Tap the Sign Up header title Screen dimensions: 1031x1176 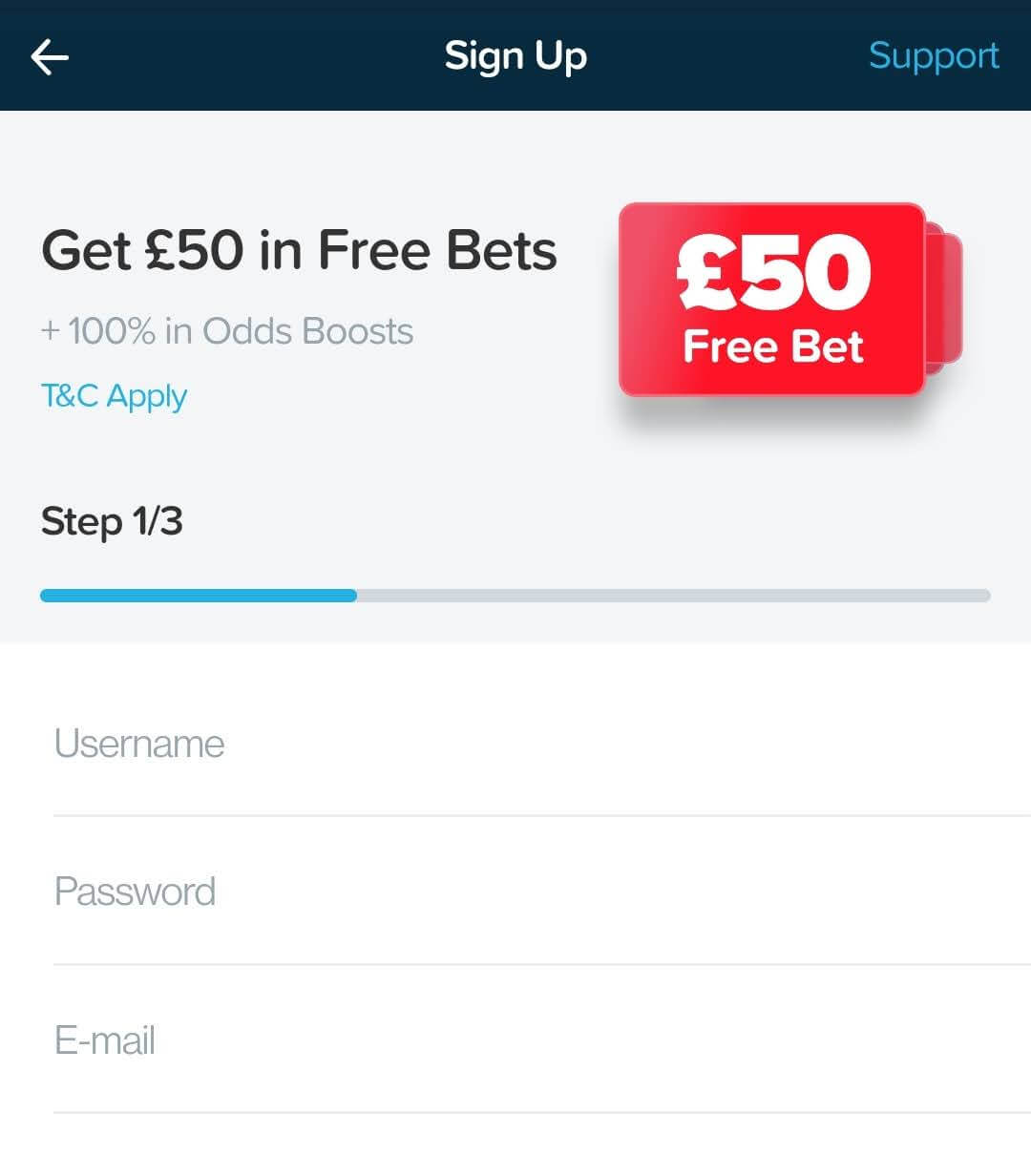point(515,56)
